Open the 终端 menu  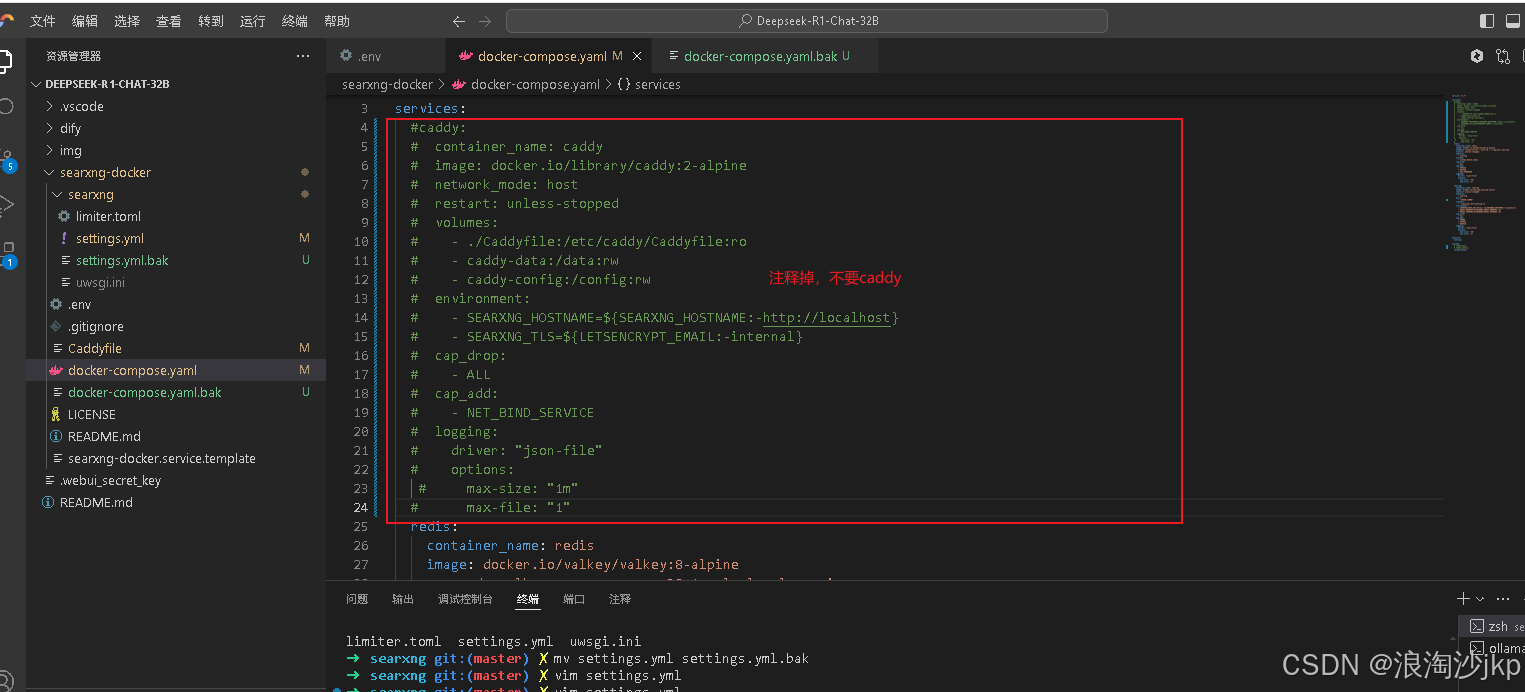(x=295, y=21)
